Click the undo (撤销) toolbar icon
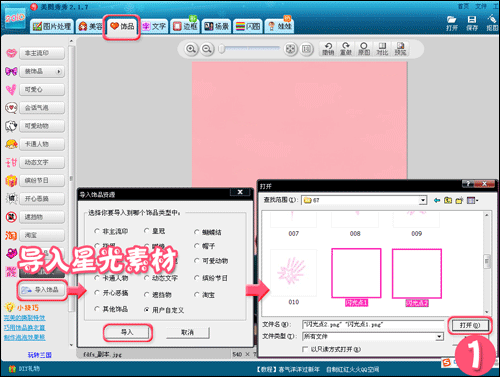The width and height of the screenshot is (500, 377). click(x=328, y=49)
